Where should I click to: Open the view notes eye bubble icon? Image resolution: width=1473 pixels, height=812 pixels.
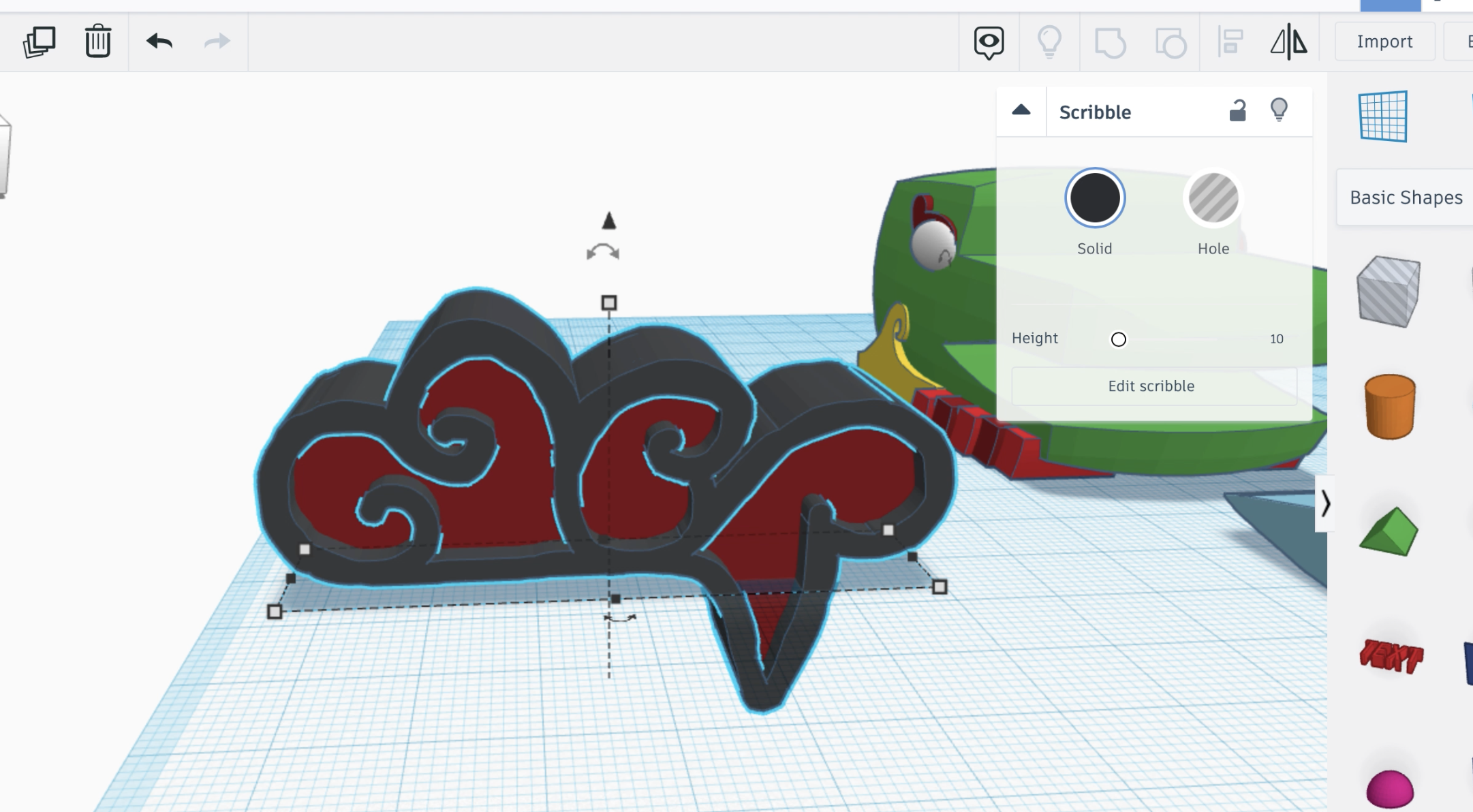(989, 43)
